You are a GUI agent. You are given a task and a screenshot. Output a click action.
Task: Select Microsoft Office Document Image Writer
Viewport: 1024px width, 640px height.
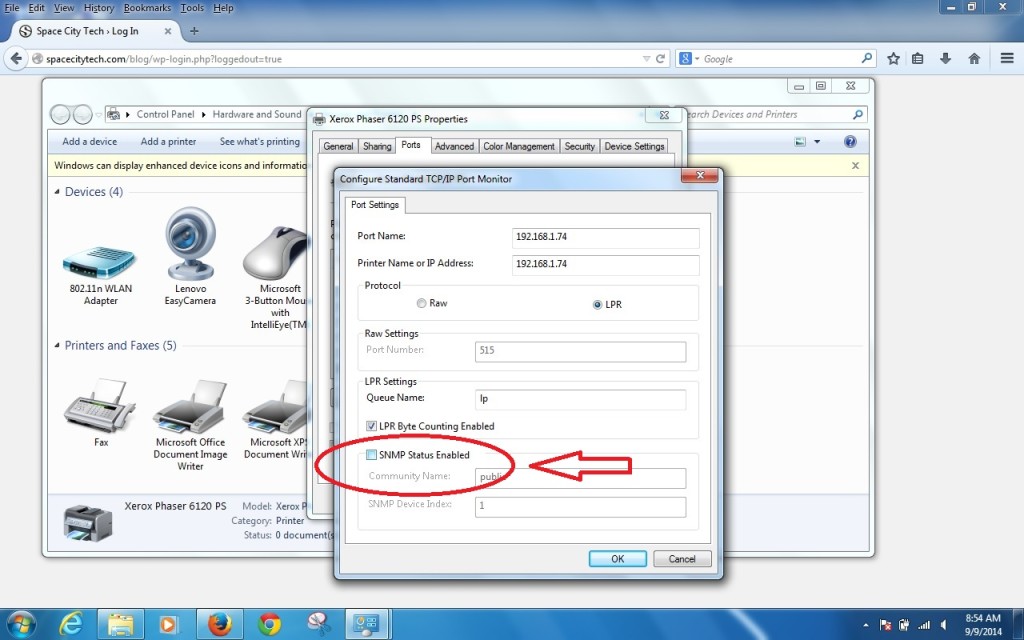pyautogui.click(x=190, y=425)
